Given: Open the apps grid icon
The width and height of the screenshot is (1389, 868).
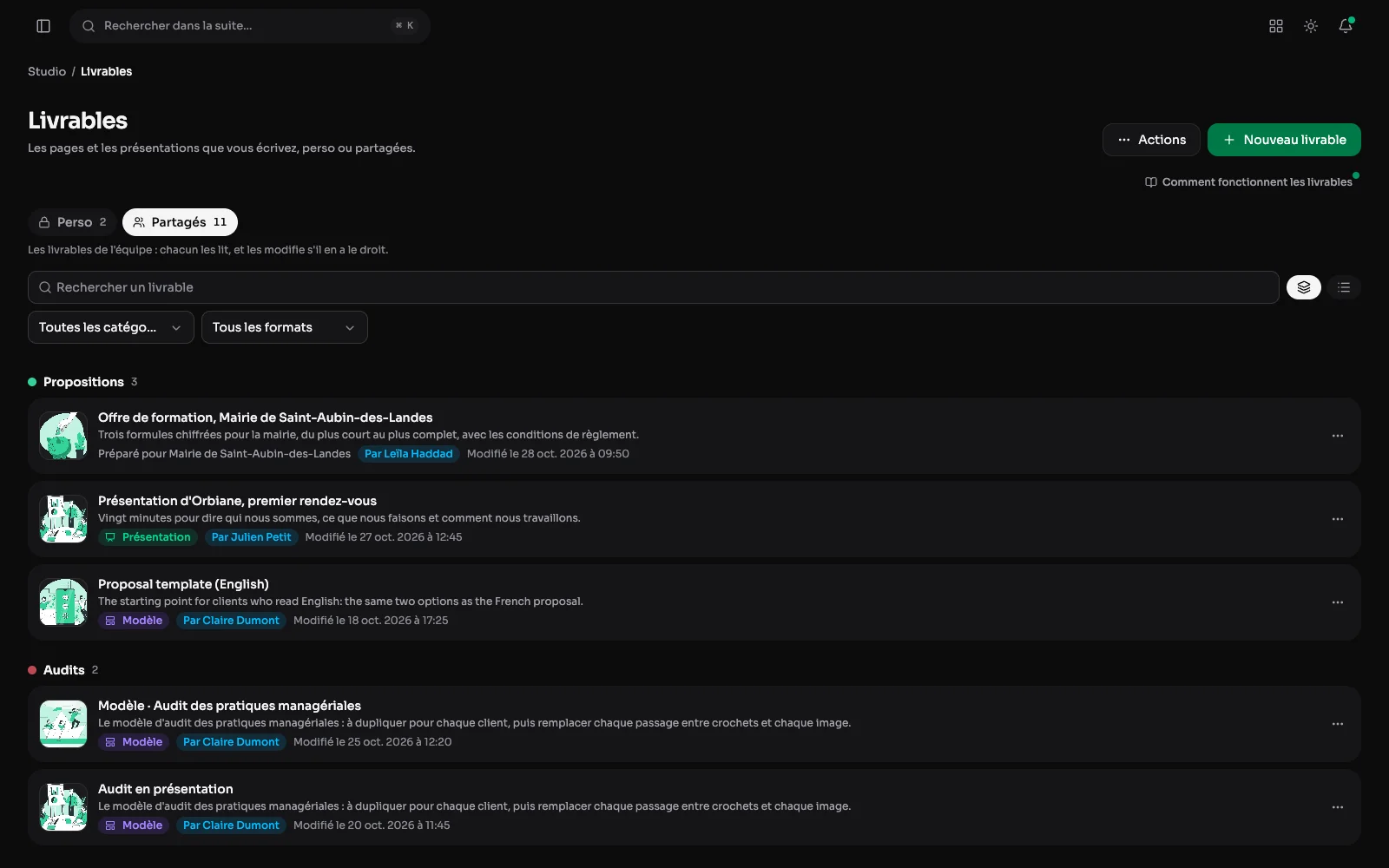Looking at the screenshot, I should pyautogui.click(x=1276, y=26).
